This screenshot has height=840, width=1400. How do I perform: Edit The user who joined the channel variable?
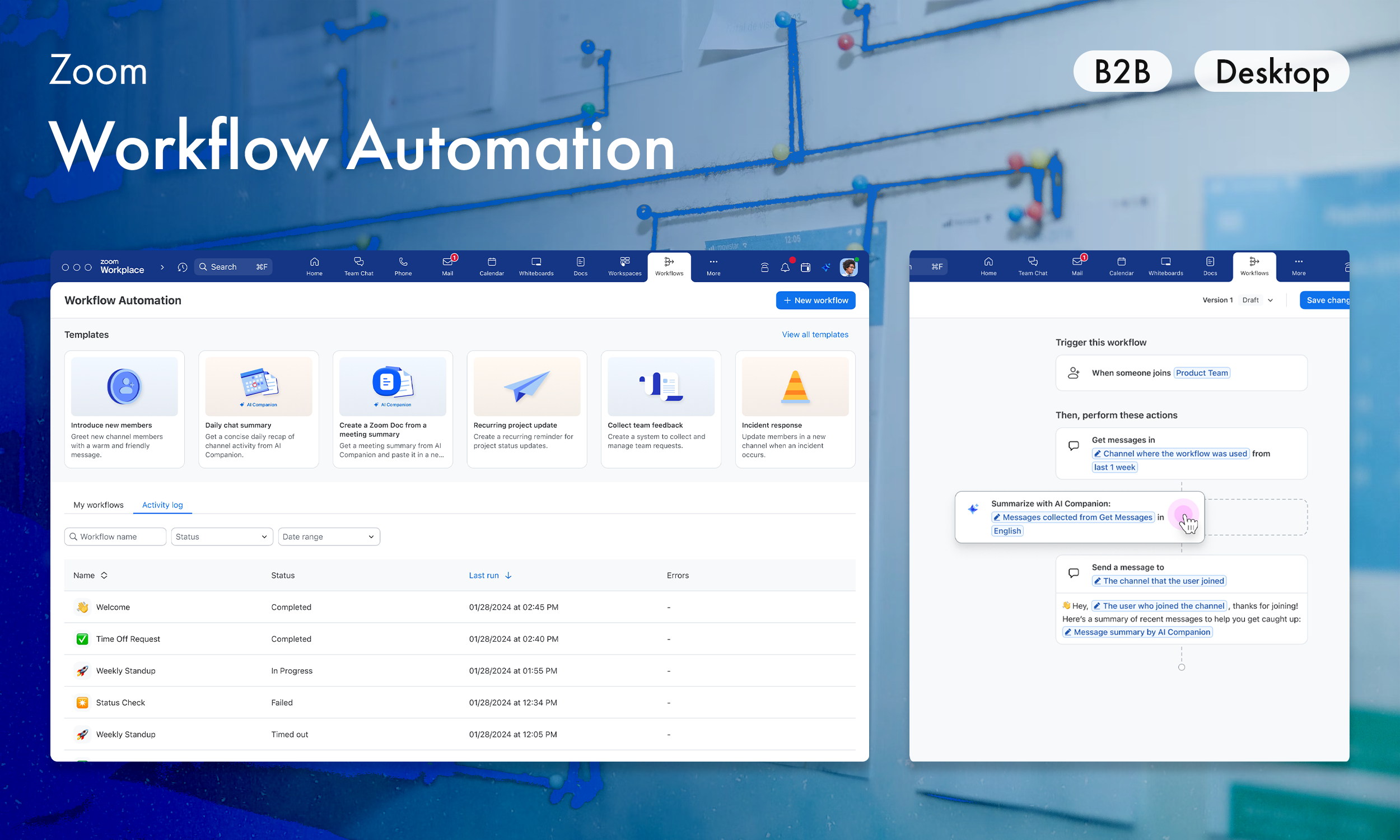click(1159, 606)
